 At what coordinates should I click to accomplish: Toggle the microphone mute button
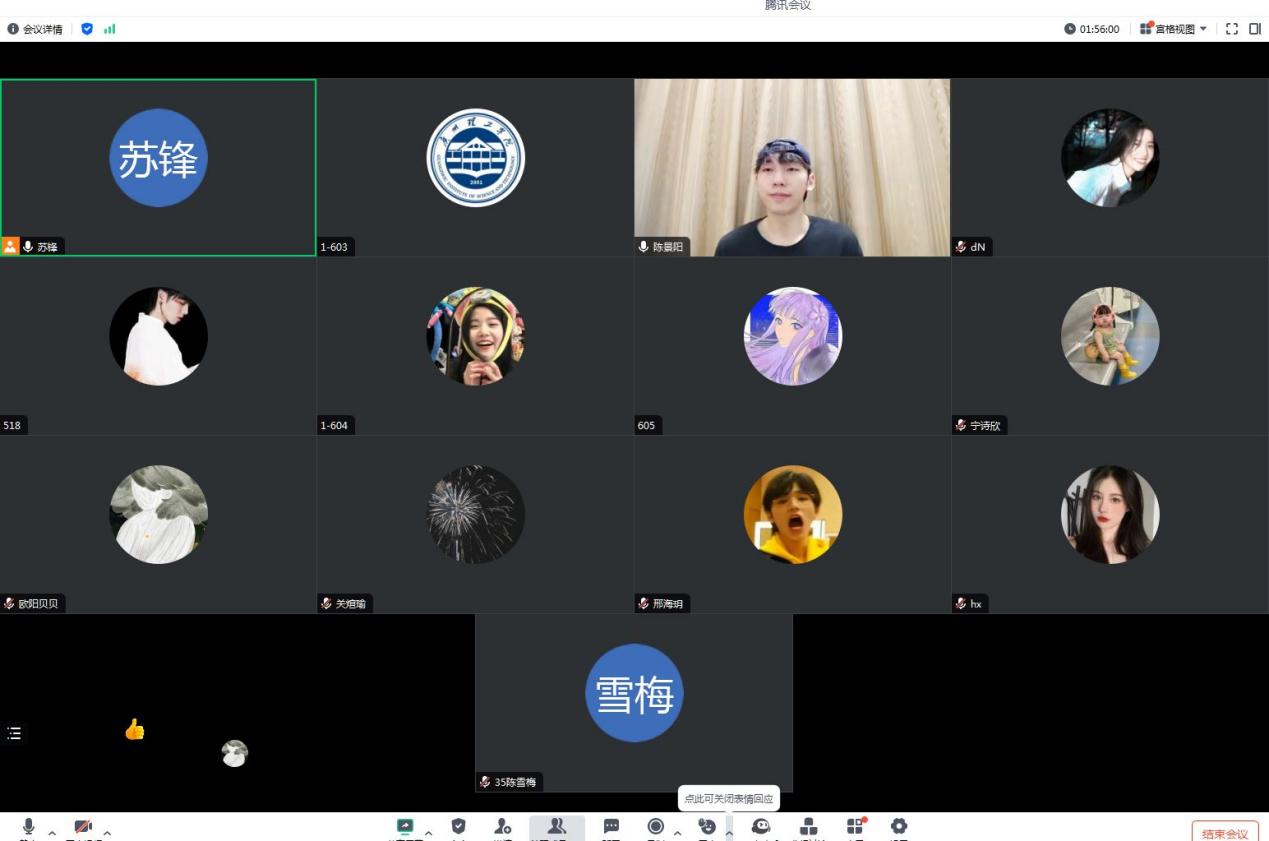pyautogui.click(x=28, y=827)
